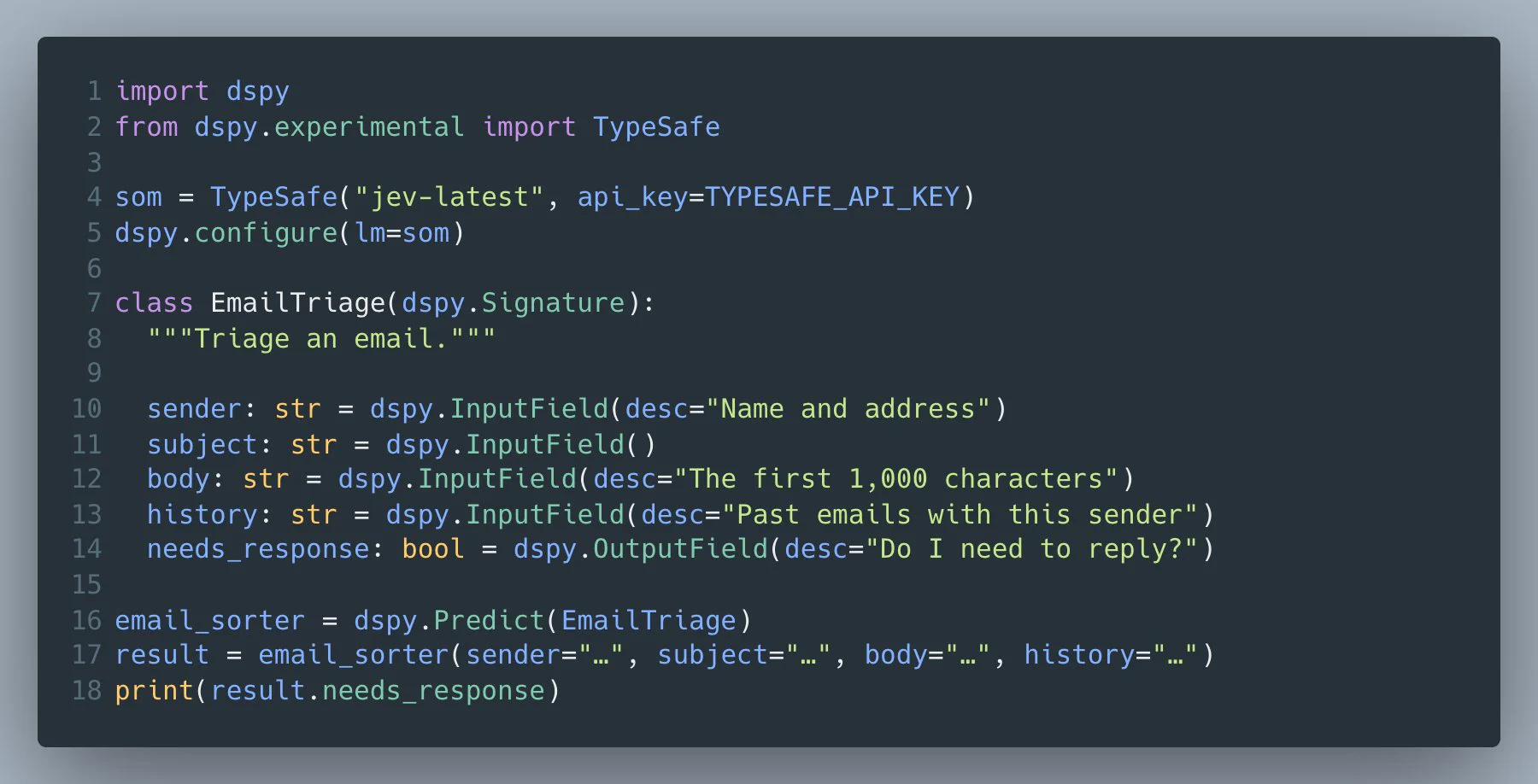Viewport: 1538px width, 784px height.
Task: Click the string "Do I need to reply?"
Action: (1032, 549)
